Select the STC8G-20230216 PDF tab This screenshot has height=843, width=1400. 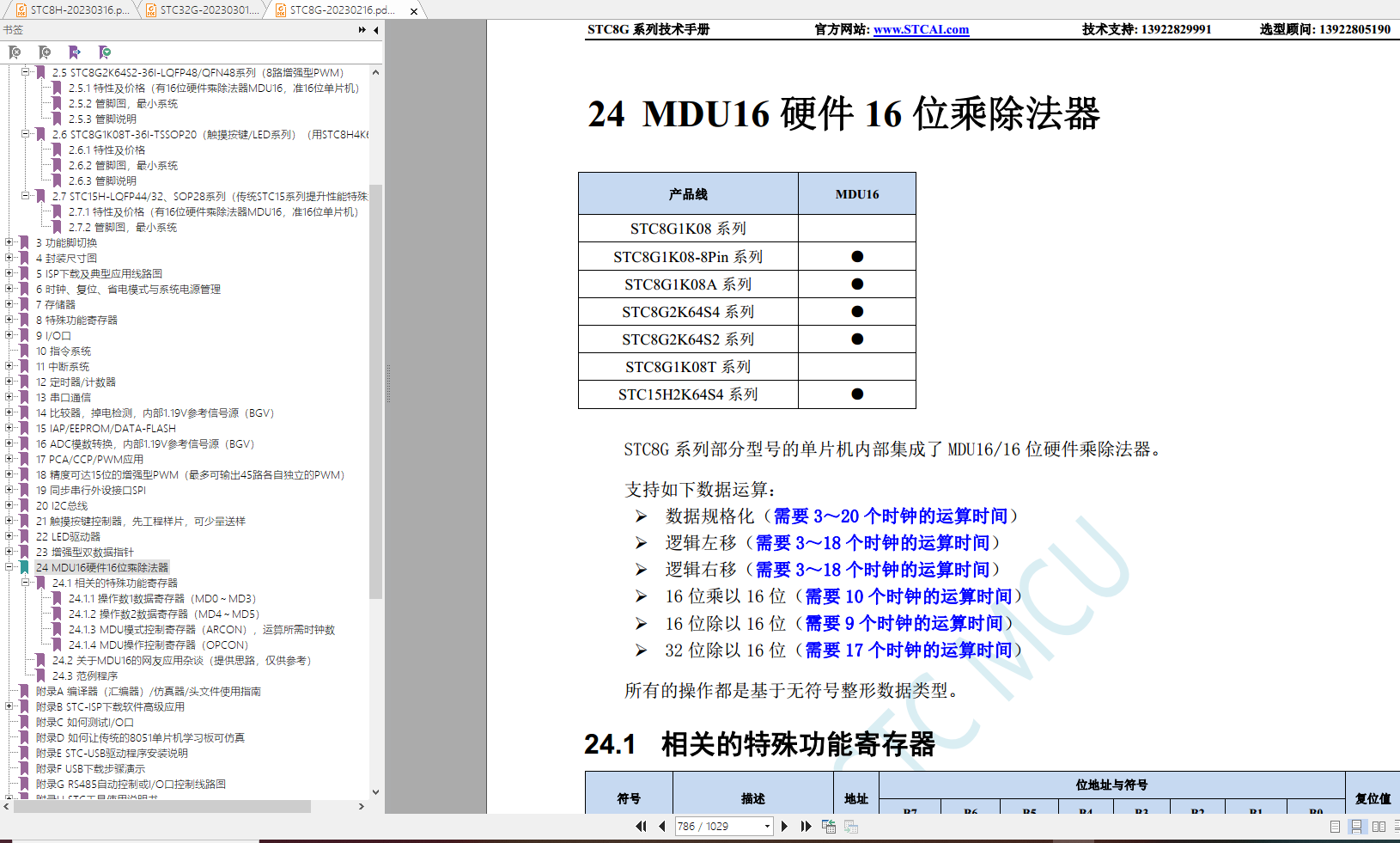pyautogui.click(x=342, y=10)
